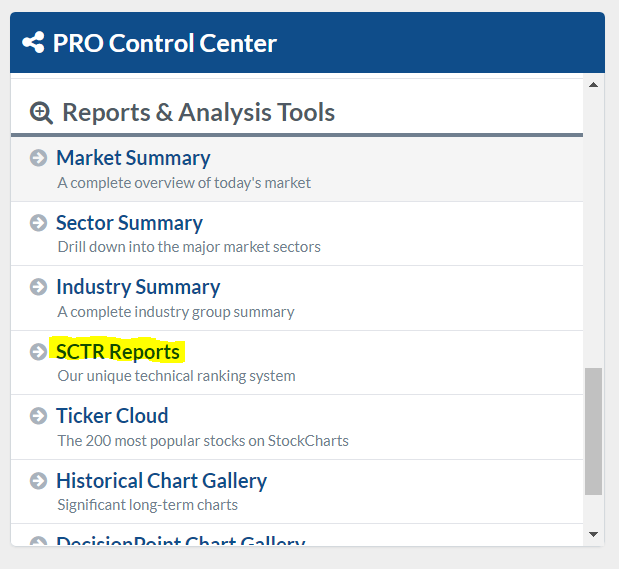Screen dimensions: 619x569
Task: Click the scrollbar up arrow
Action: click(593, 85)
